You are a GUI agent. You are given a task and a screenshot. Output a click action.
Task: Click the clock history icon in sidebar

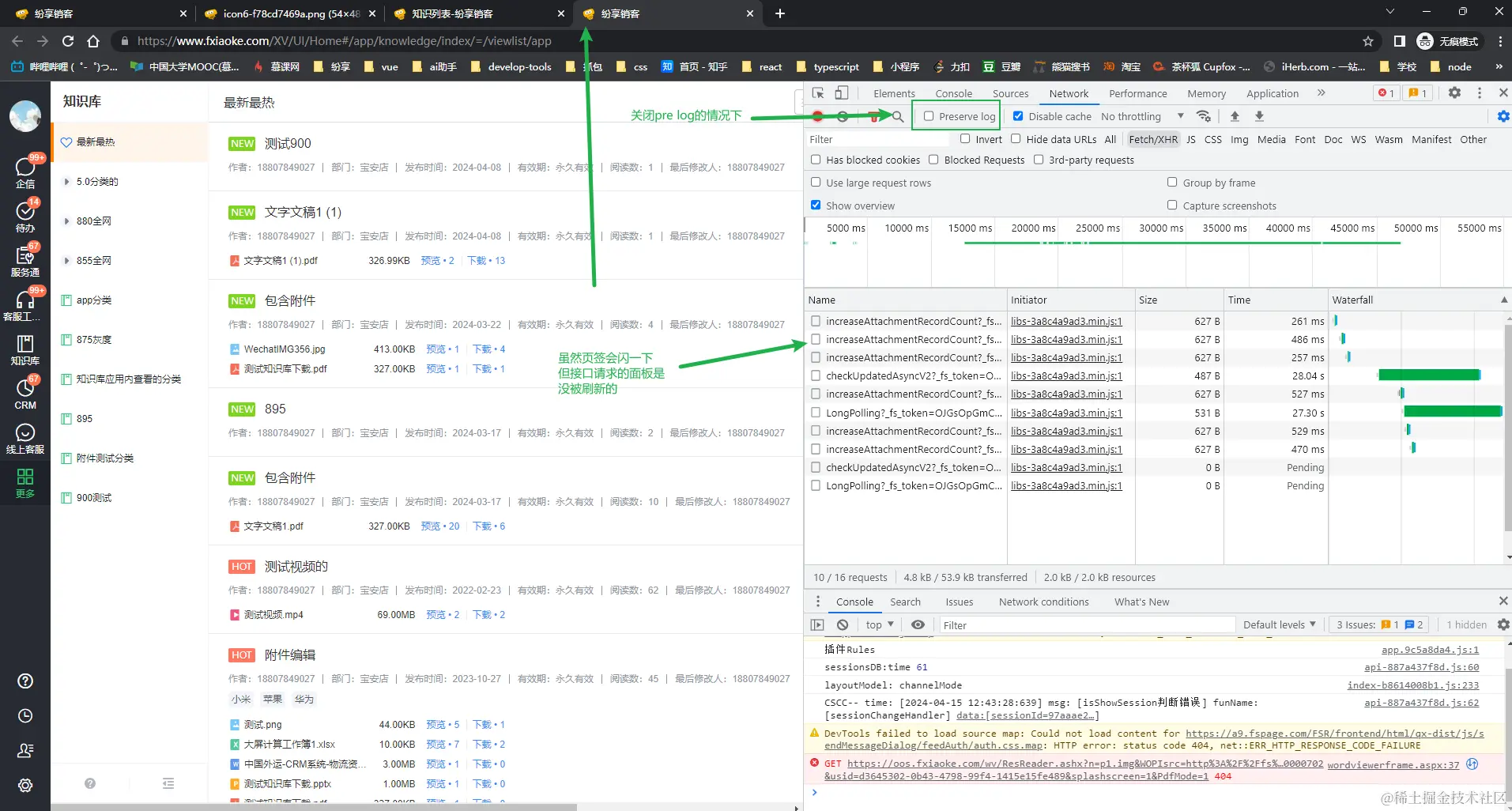25,716
